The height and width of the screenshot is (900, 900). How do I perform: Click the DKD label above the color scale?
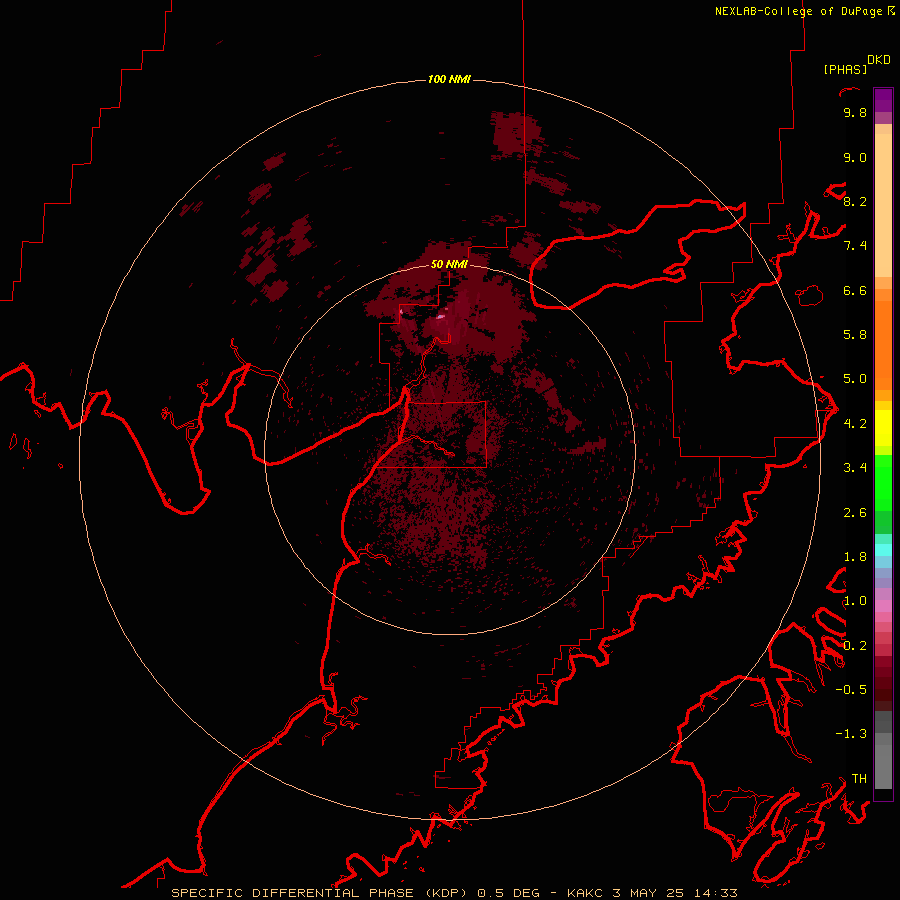[879, 60]
